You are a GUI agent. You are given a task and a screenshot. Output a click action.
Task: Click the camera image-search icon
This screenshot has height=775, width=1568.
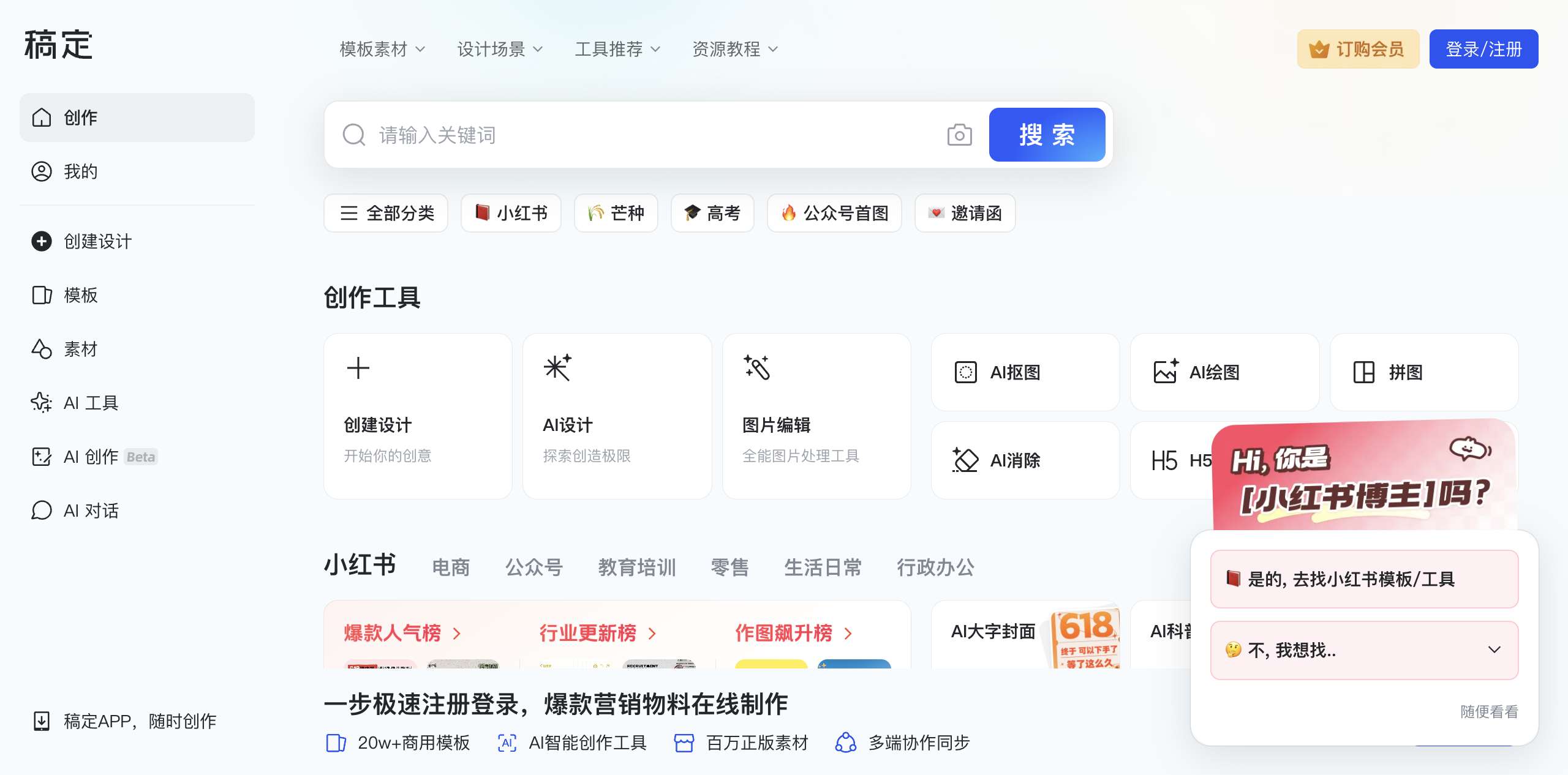[x=959, y=135]
